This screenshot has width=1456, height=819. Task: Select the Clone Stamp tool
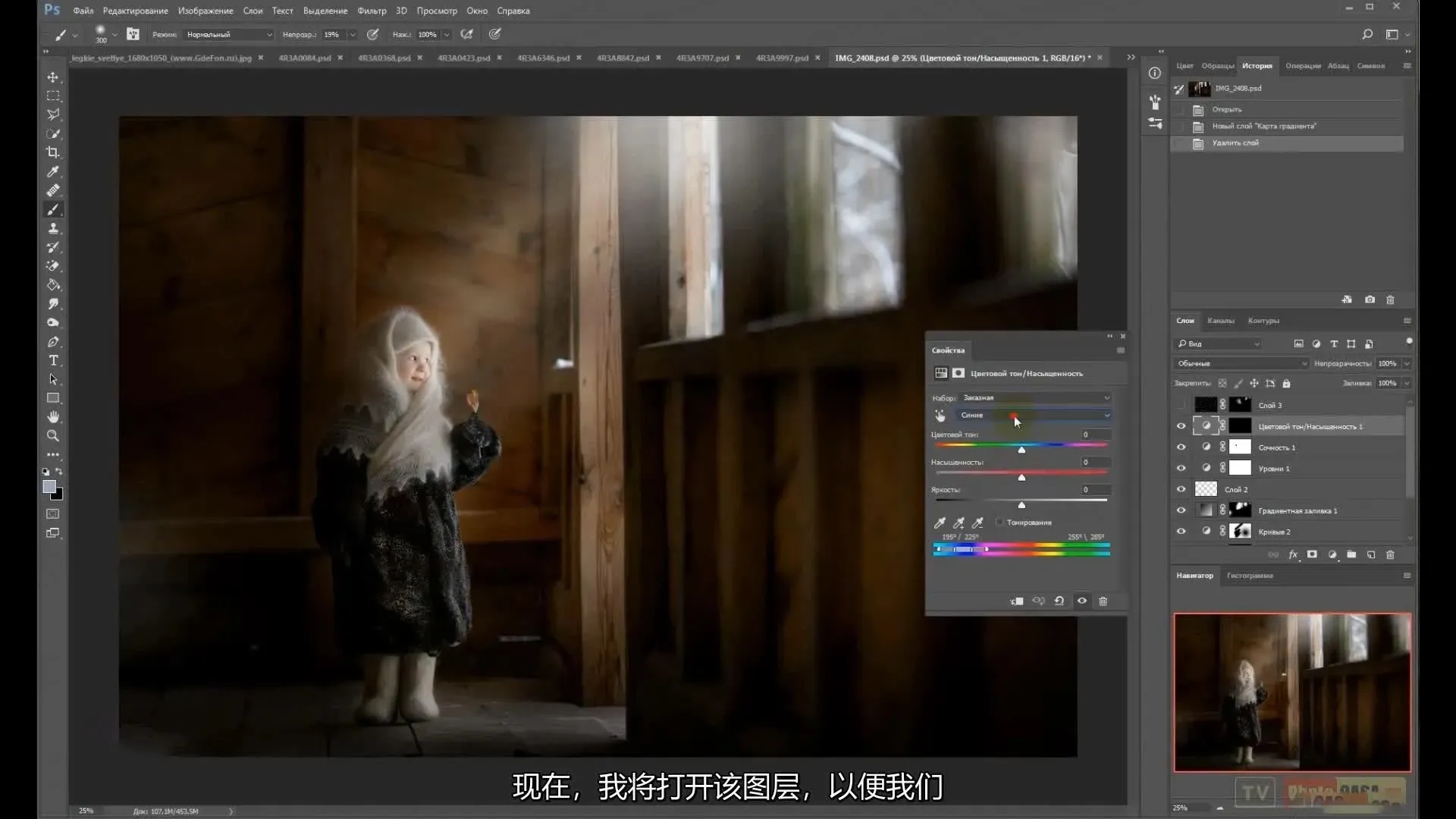pos(53,228)
